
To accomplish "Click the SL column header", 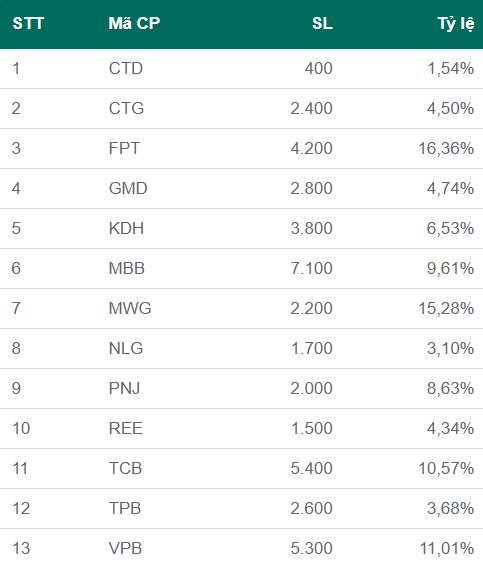I will click(x=322, y=24).
